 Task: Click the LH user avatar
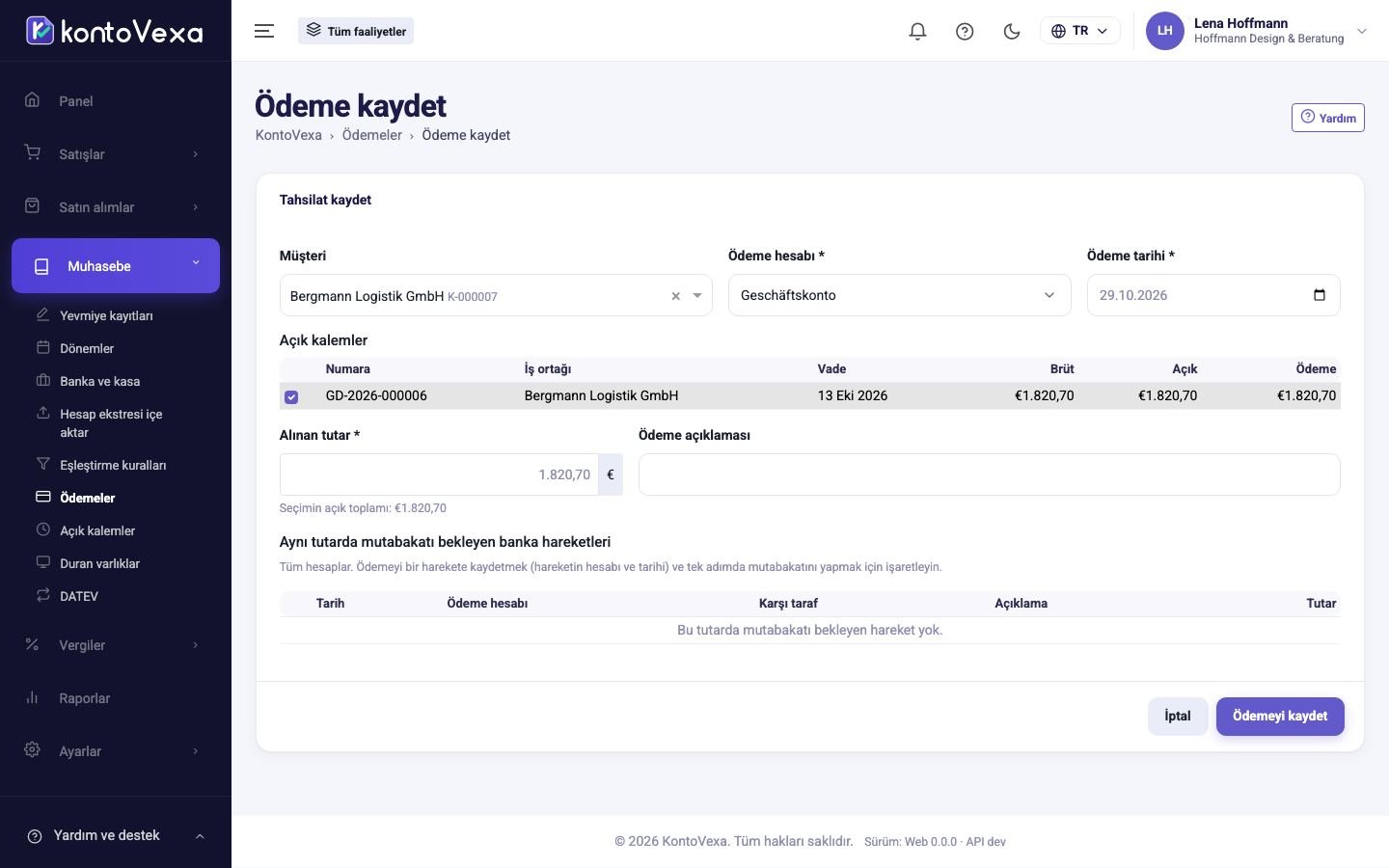pyautogui.click(x=1164, y=31)
